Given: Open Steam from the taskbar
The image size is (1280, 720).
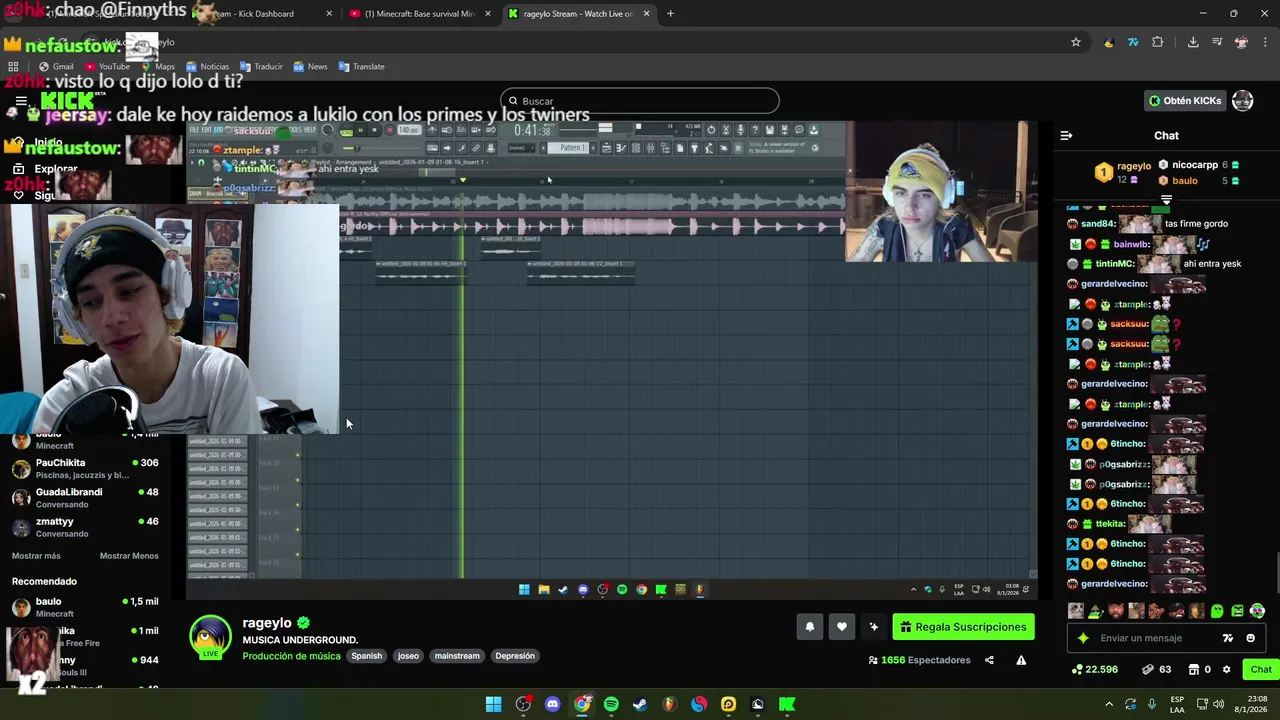Looking at the screenshot, I should tap(640, 704).
